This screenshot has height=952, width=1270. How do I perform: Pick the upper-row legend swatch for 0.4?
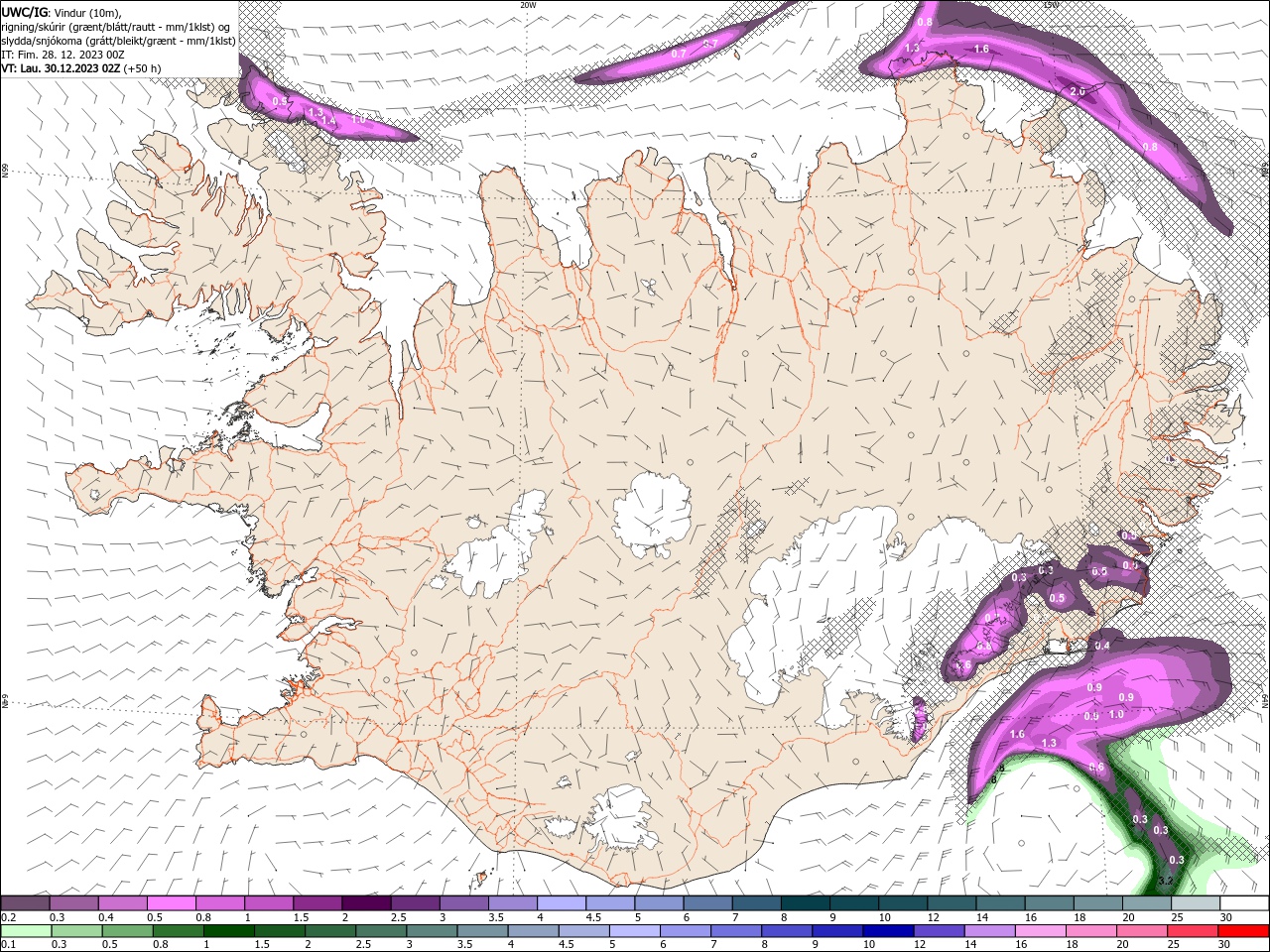123,903
